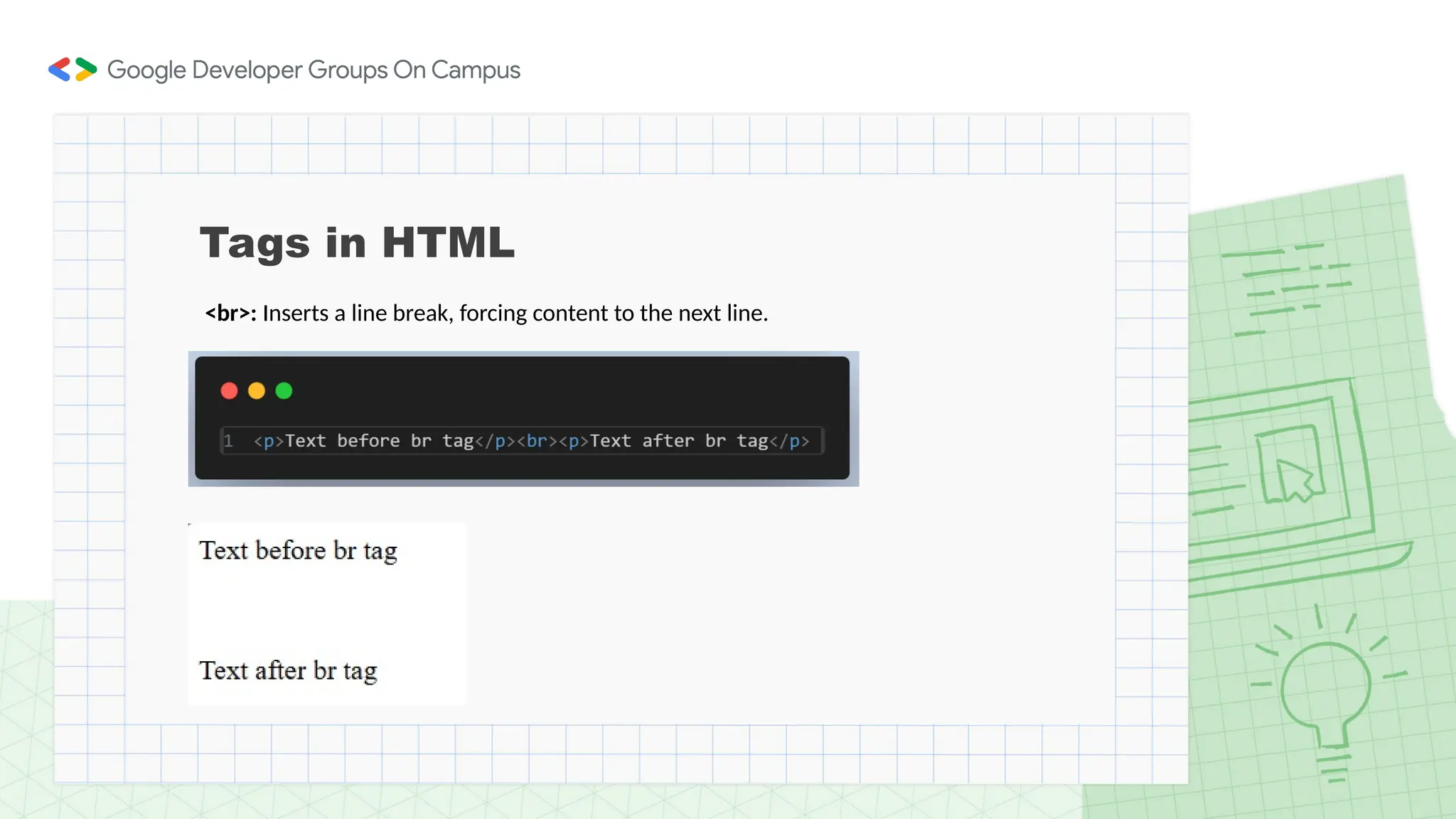The image size is (1456, 819).
Task: Click the sketched mouse cursor illustration
Action: [1295, 481]
